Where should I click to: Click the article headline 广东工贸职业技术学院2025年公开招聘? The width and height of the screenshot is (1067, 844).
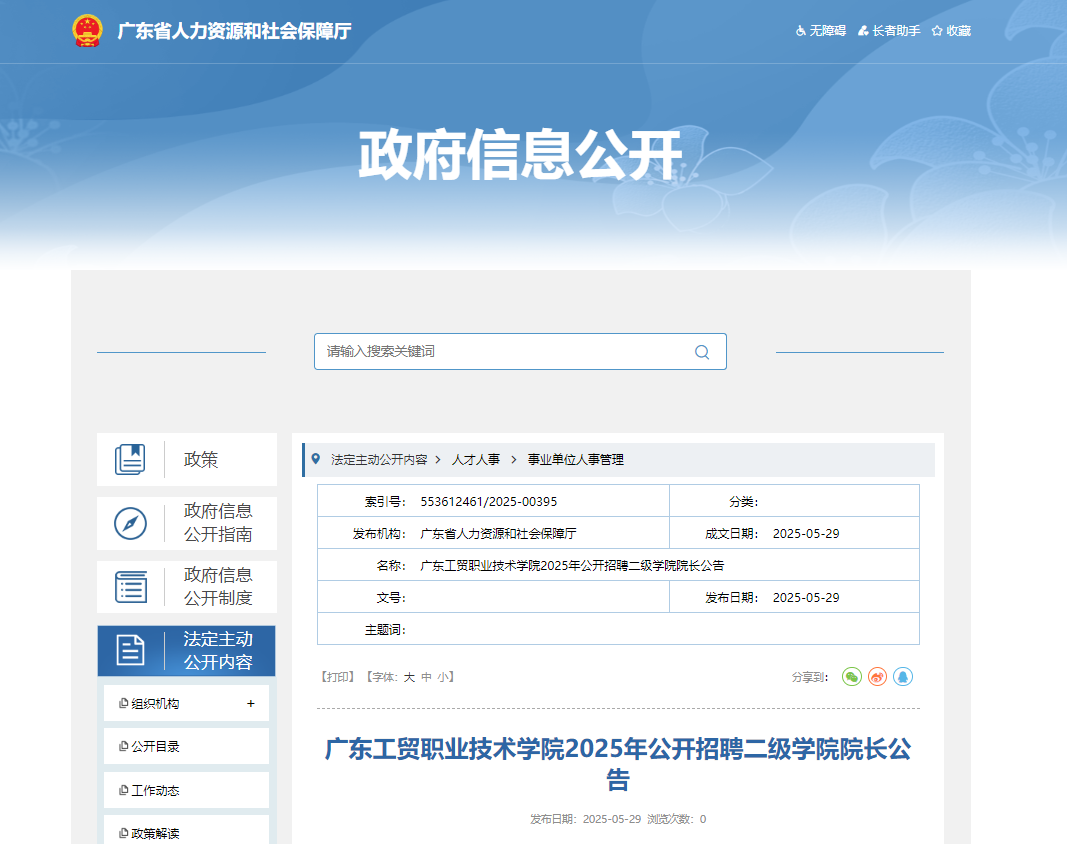[618, 763]
